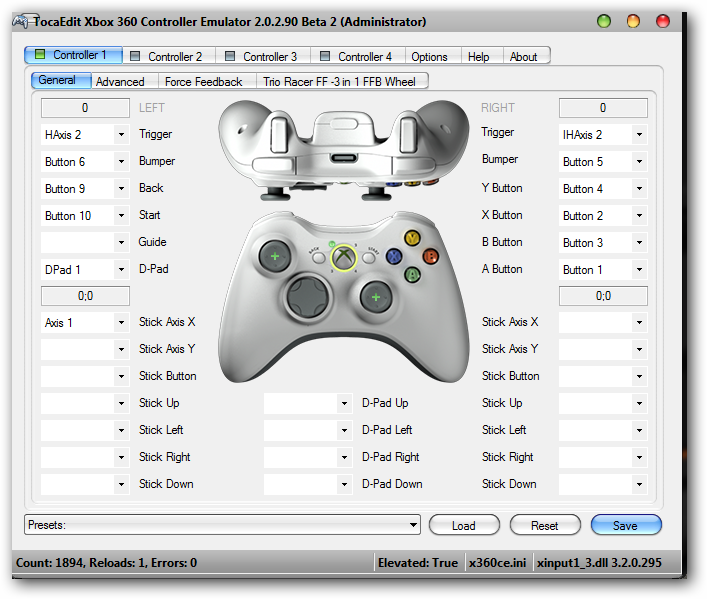Save the controller settings
Image resolution: width=707 pixels, height=599 pixels.
626,525
